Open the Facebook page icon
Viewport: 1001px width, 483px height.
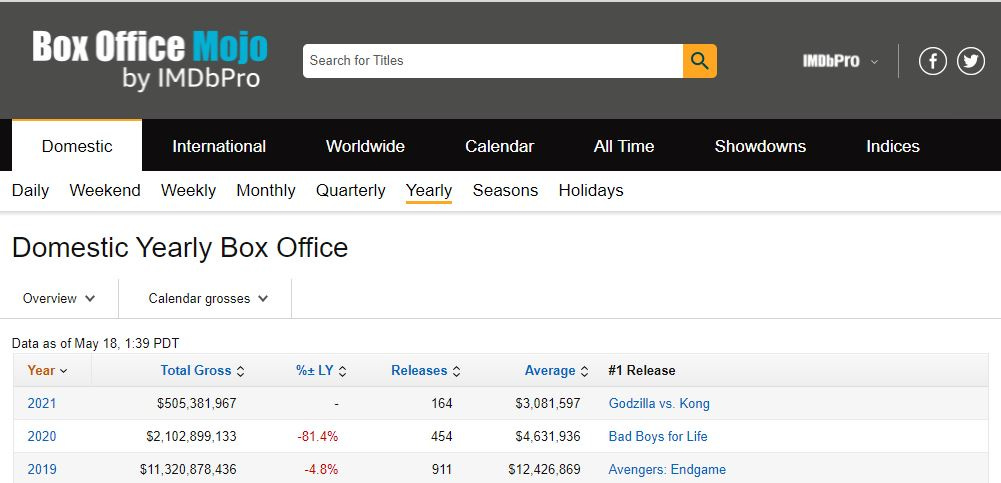click(932, 61)
